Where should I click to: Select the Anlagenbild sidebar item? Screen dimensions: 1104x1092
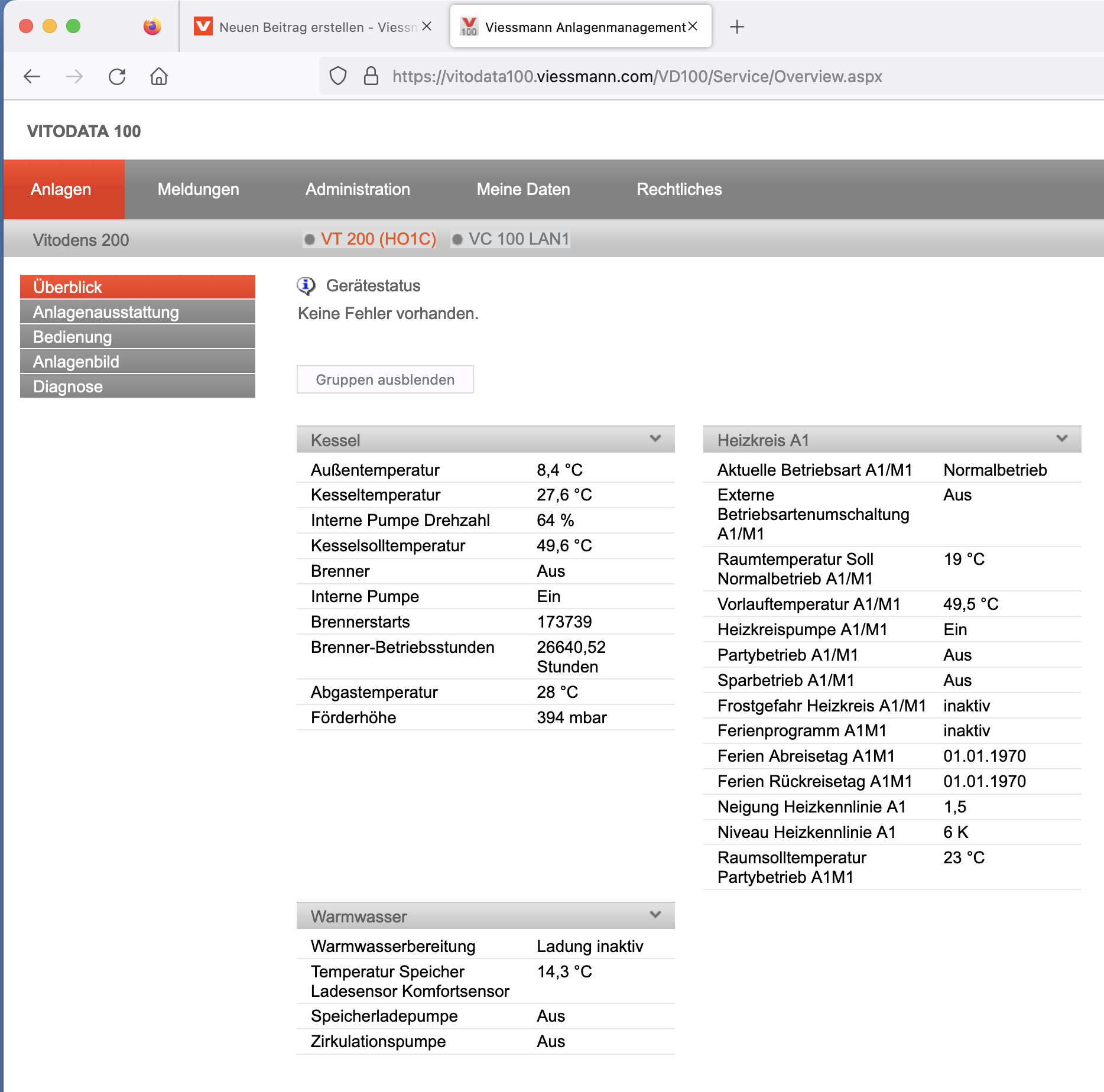[x=138, y=361]
